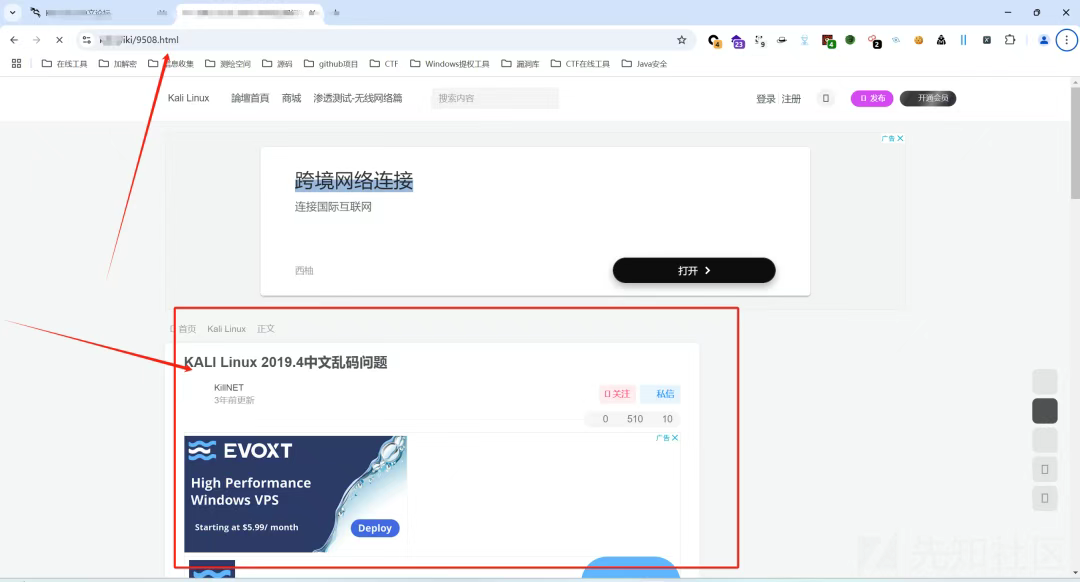Open 商城 in site navigation

(x=291, y=98)
